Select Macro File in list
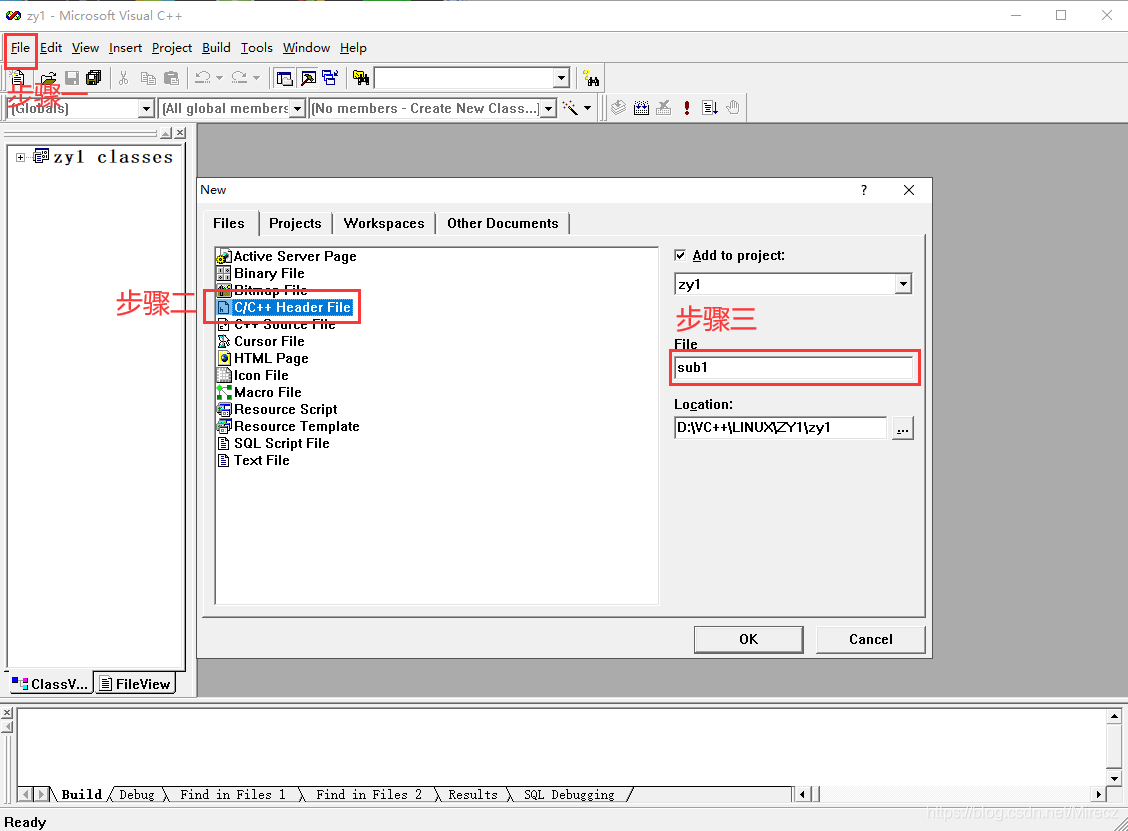Image resolution: width=1128 pixels, height=831 pixels. 259,392
